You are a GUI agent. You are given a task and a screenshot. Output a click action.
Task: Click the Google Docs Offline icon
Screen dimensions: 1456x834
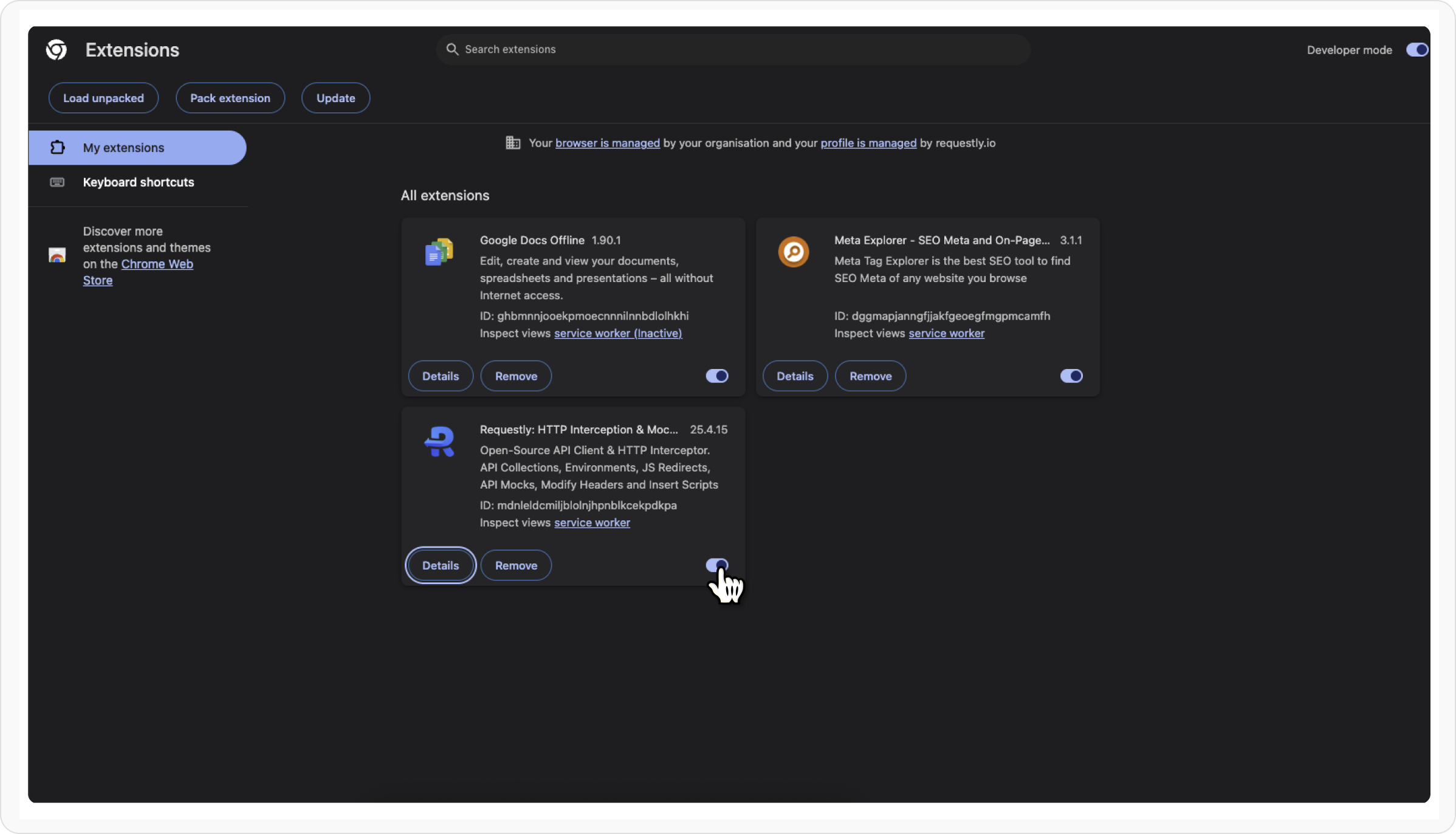coord(439,252)
